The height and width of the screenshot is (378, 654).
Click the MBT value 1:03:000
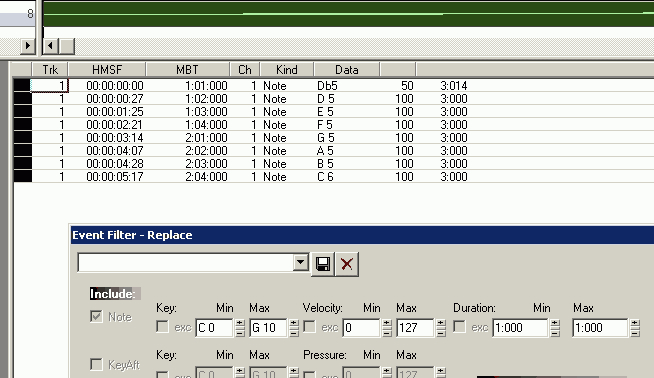pos(206,112)
